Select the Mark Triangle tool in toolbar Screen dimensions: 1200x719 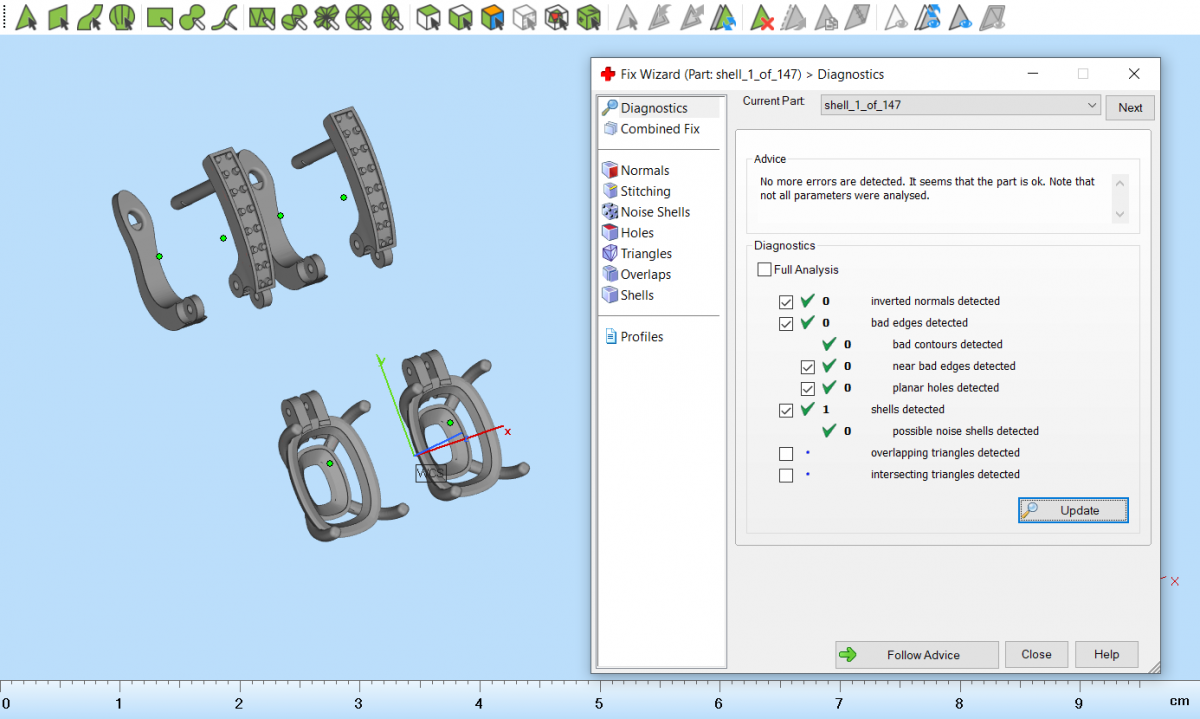pos(26,17)
